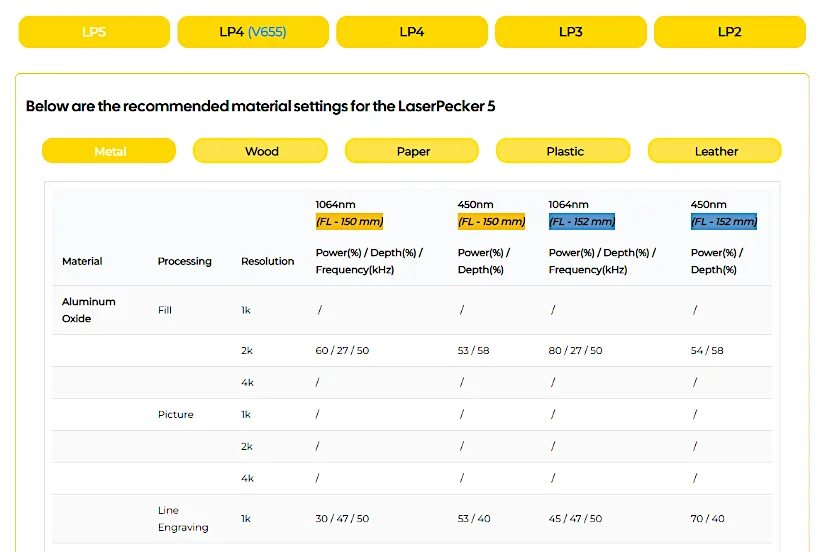Viewport: 825px width, 552px height.
Task: Click the value 30 / 47 / 50
Action: 343,519
